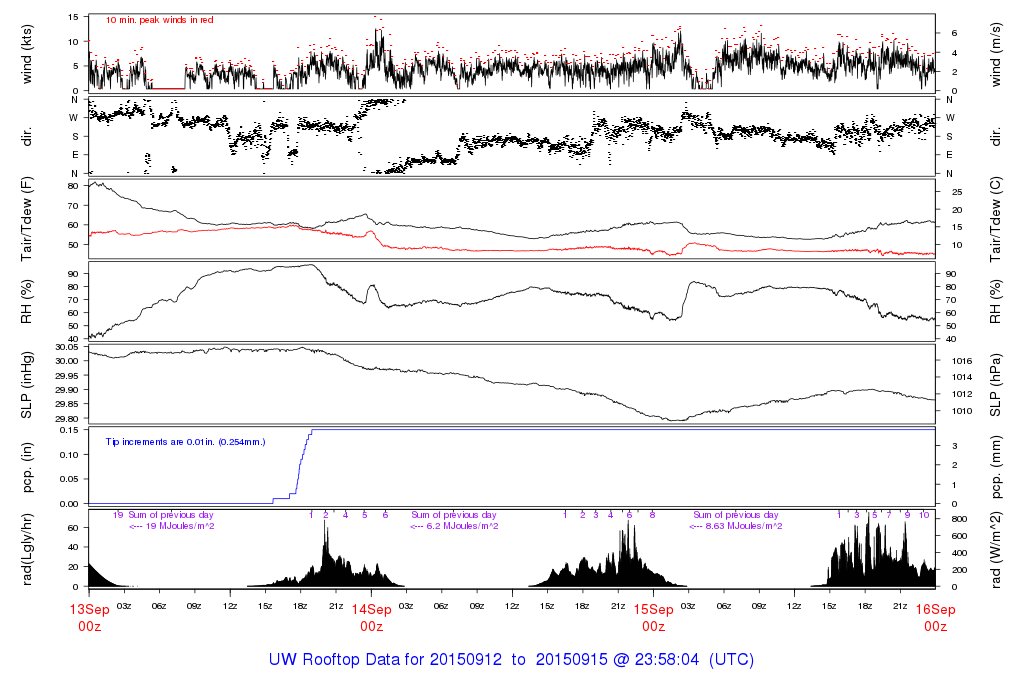Click the '16Sep' date label

tap(935, 610)
